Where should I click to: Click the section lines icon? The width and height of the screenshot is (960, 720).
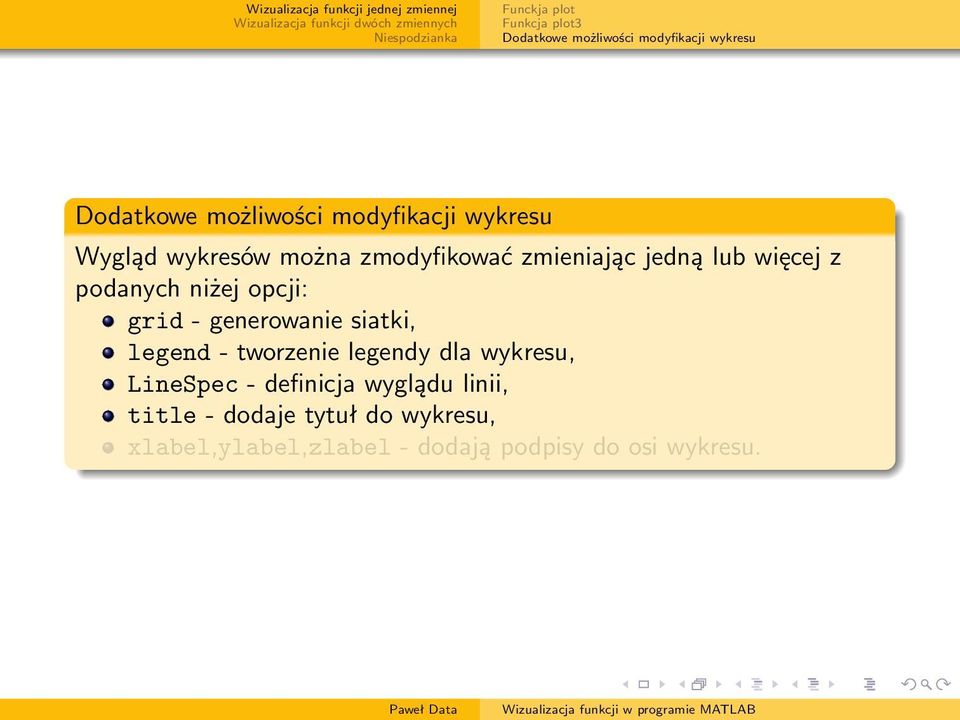point(813,684)
